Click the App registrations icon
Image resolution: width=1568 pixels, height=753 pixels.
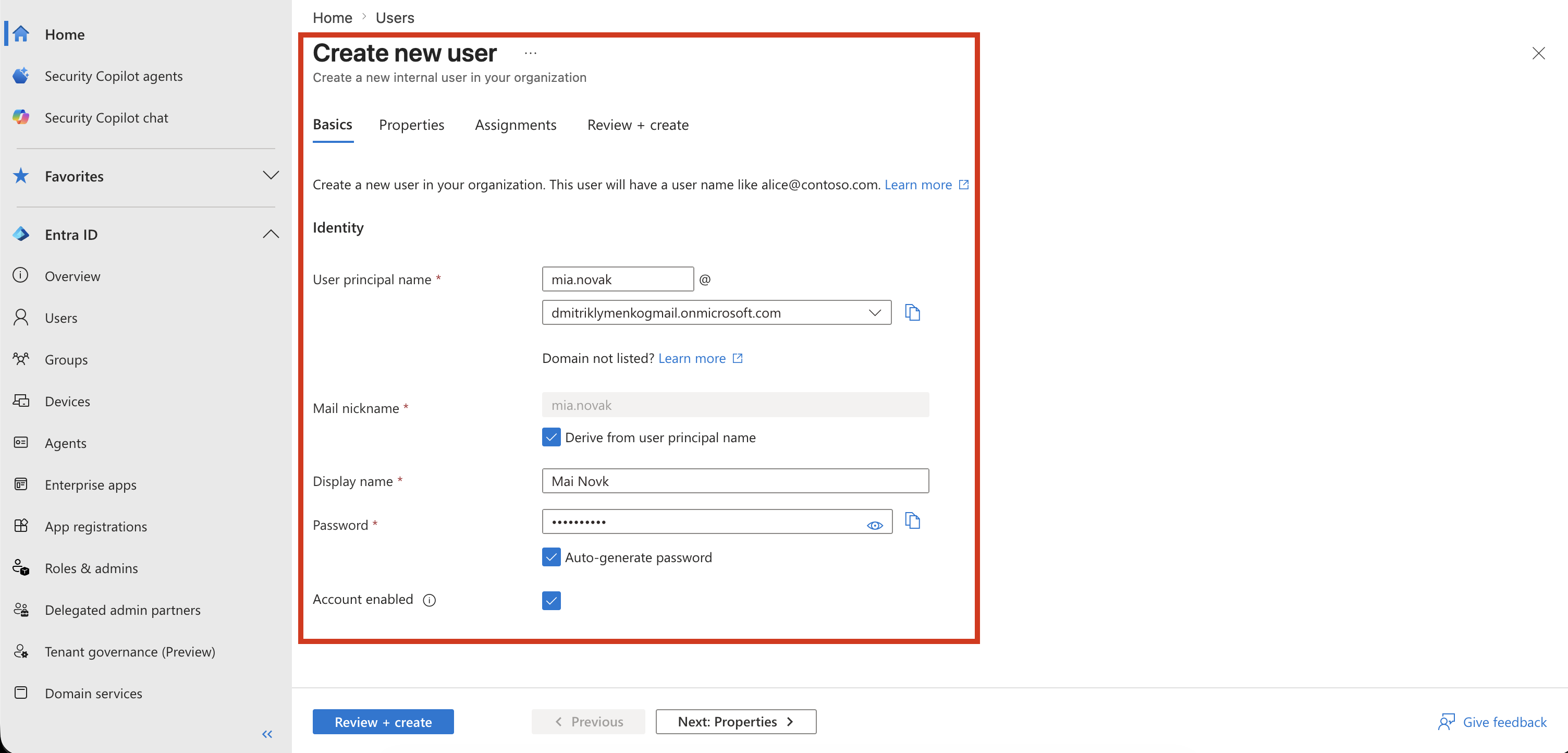[x=21, y=525]
